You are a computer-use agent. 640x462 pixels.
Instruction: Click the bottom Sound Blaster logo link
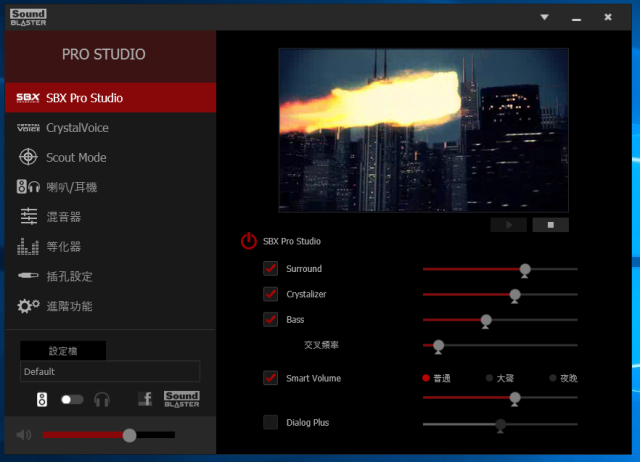pos(182,399)
